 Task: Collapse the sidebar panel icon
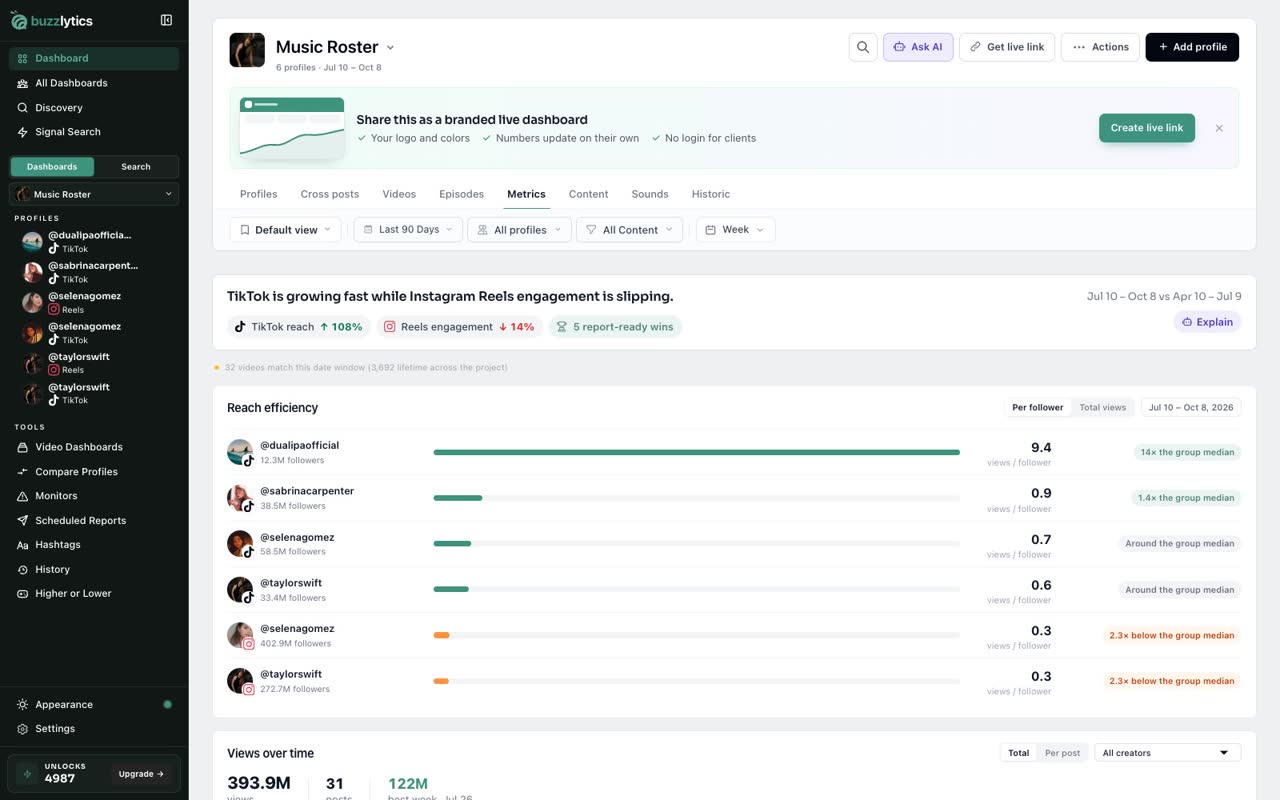tap(166, 20)
